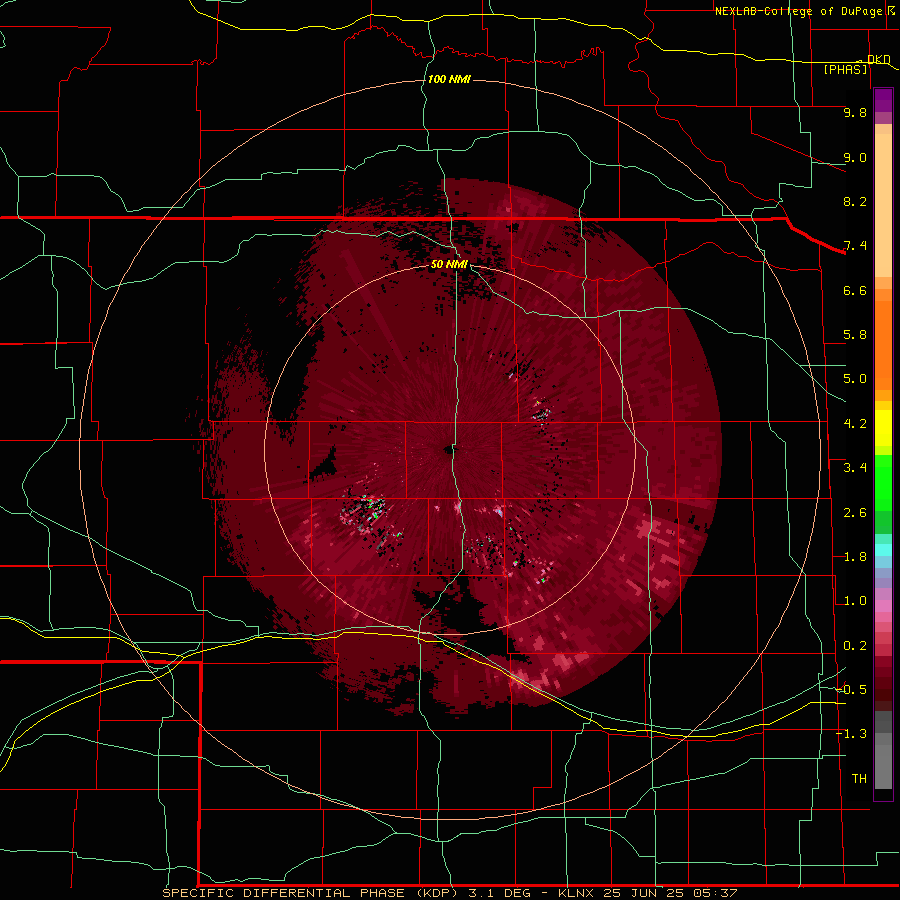The height and width of the screenshot is (900, 900).
Task: Click the KLNX radar site at center
Action: pyautogui.click(x=449, y=450)
